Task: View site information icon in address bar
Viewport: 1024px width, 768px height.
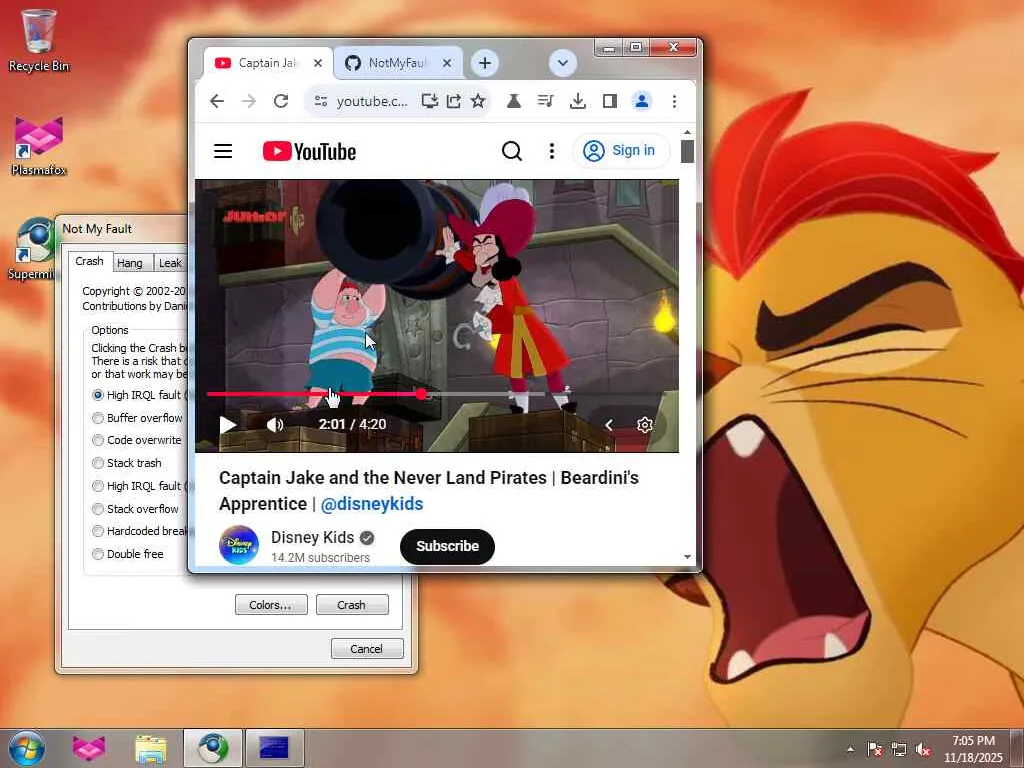Action: [321, 101]
